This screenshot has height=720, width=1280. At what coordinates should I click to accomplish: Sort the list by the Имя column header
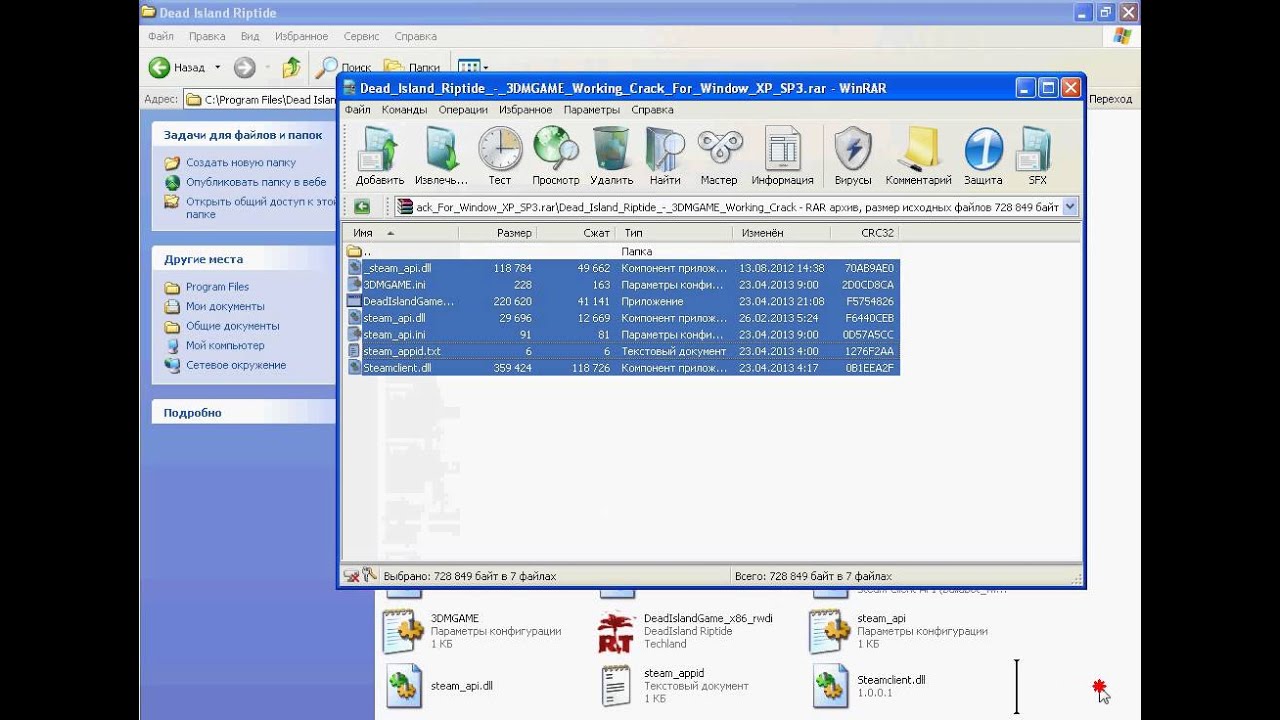(400, 232)
